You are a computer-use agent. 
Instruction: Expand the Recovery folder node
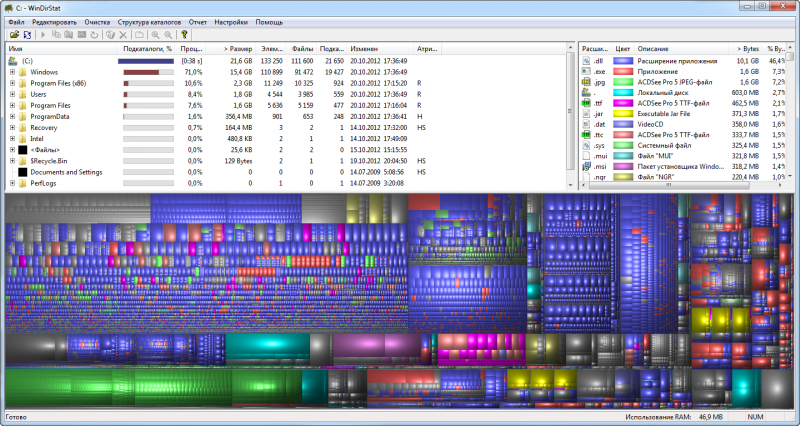12,128
